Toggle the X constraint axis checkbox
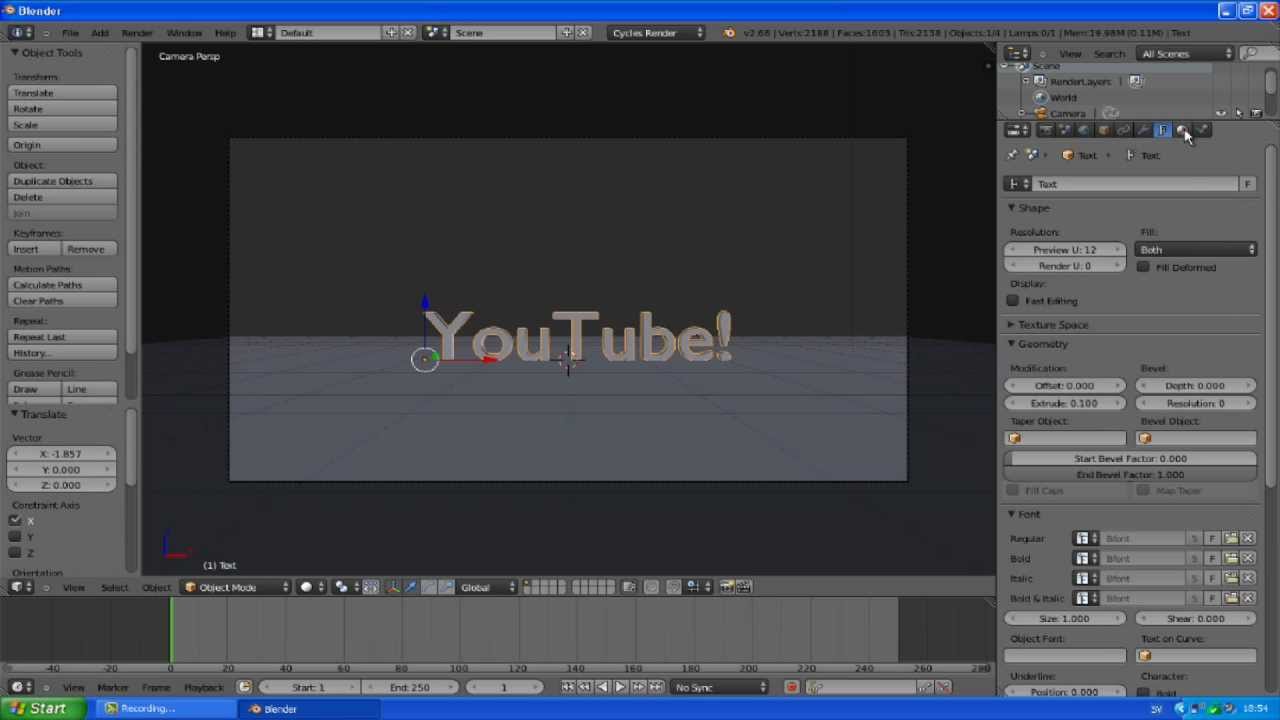Viewport: 1280px width, 720px height. click(x=15, y=520)
